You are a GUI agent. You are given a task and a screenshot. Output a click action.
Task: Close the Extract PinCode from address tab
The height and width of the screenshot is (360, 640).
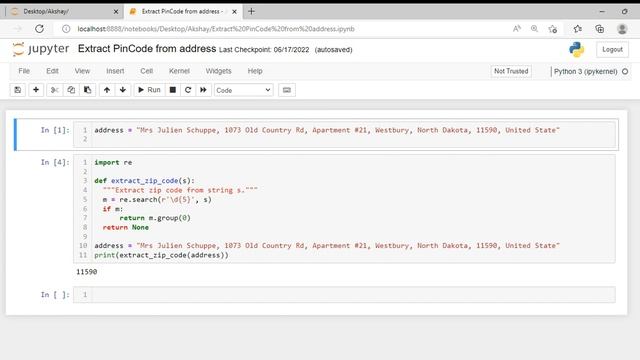(234, 12)
